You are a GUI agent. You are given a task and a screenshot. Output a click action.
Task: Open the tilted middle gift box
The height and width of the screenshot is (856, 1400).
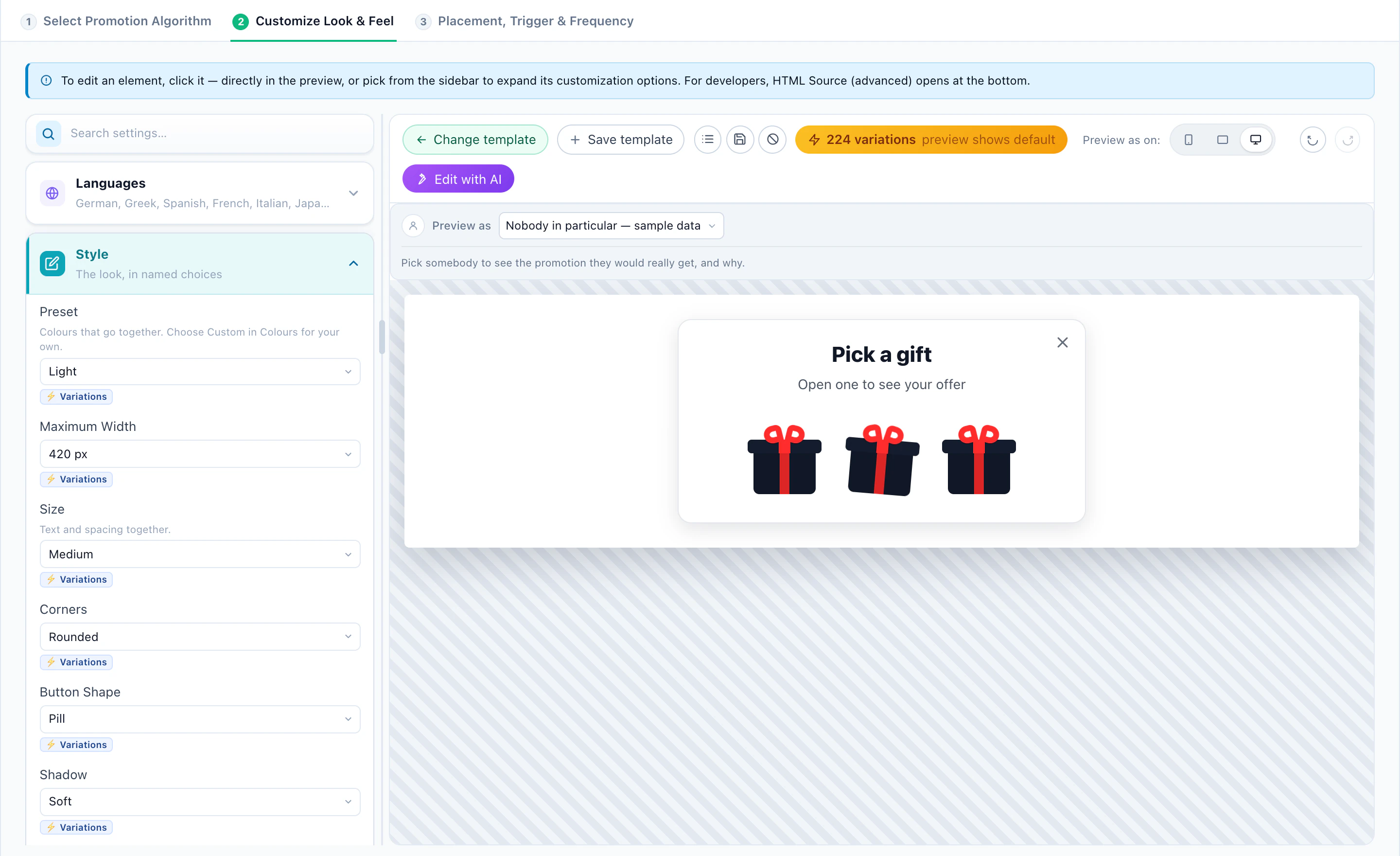(x=882, y=460)
